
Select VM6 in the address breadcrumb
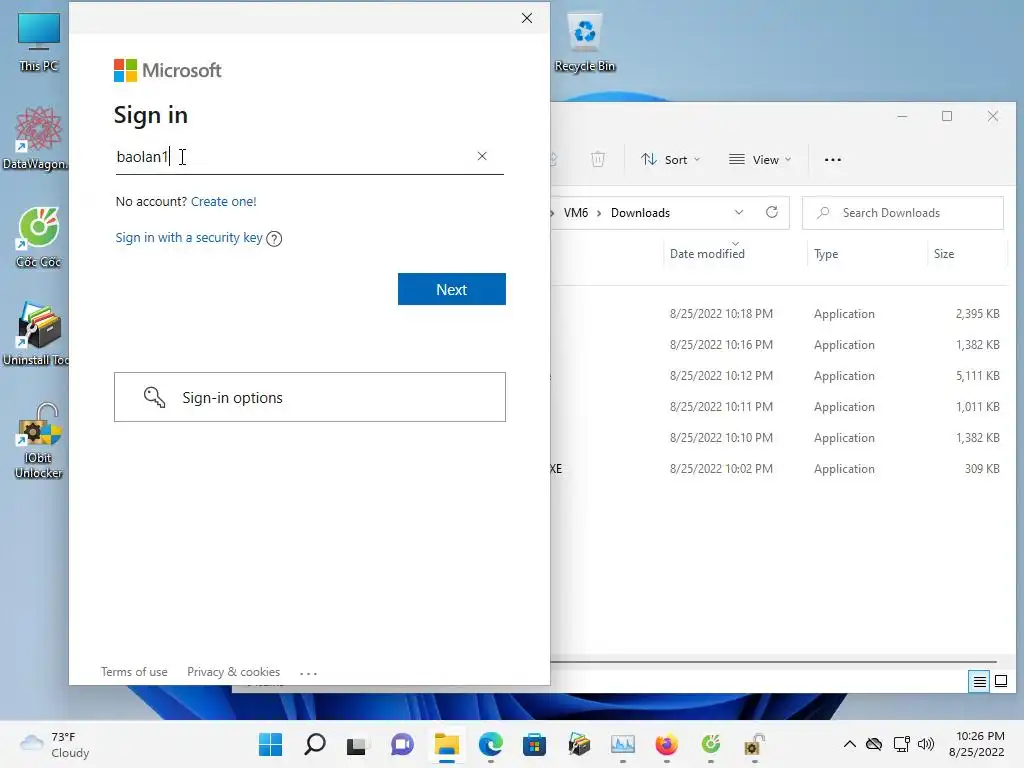(x=576, y=213)
